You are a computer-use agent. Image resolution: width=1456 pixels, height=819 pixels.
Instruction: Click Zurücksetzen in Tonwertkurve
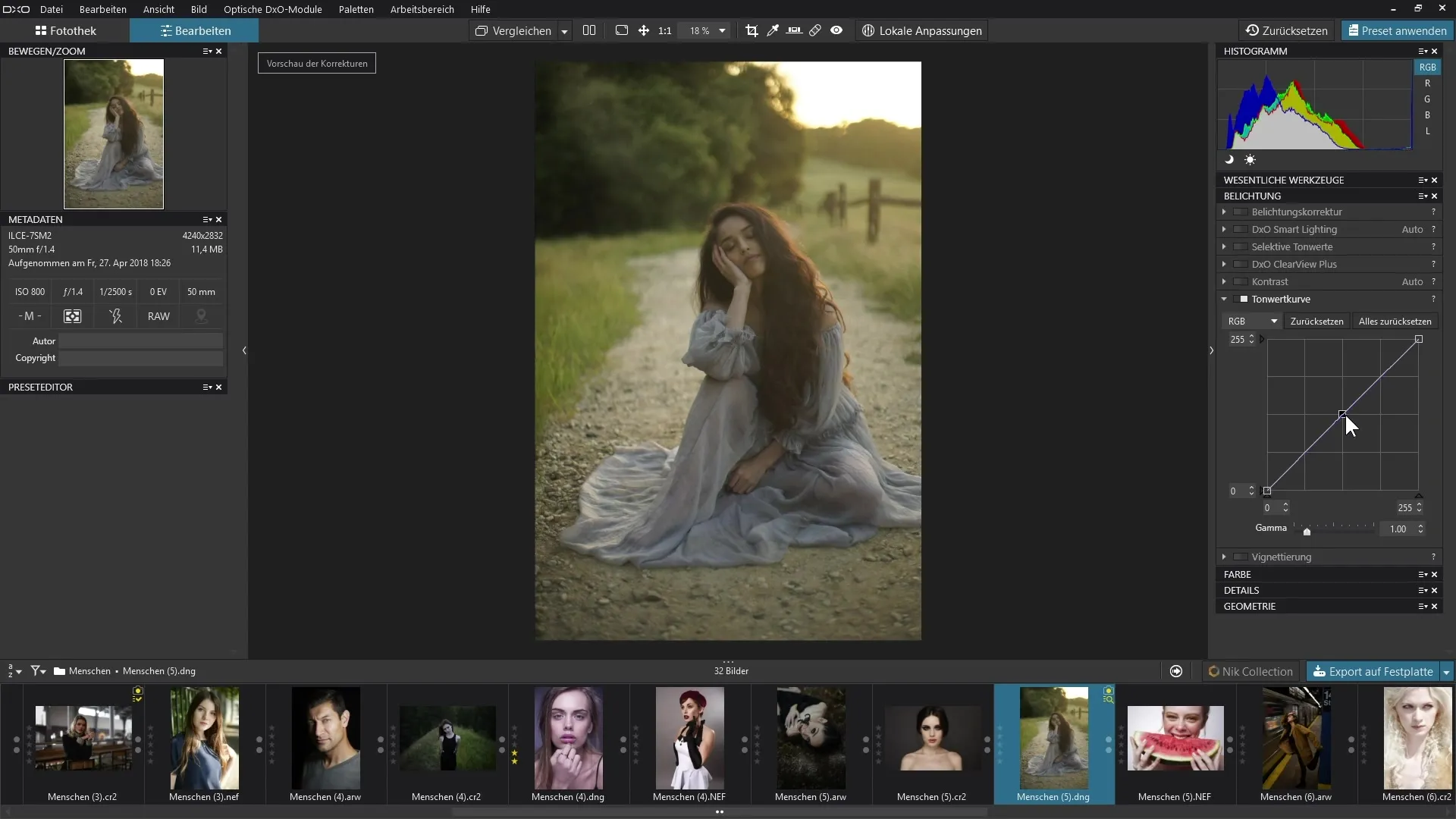(1316, 322)
